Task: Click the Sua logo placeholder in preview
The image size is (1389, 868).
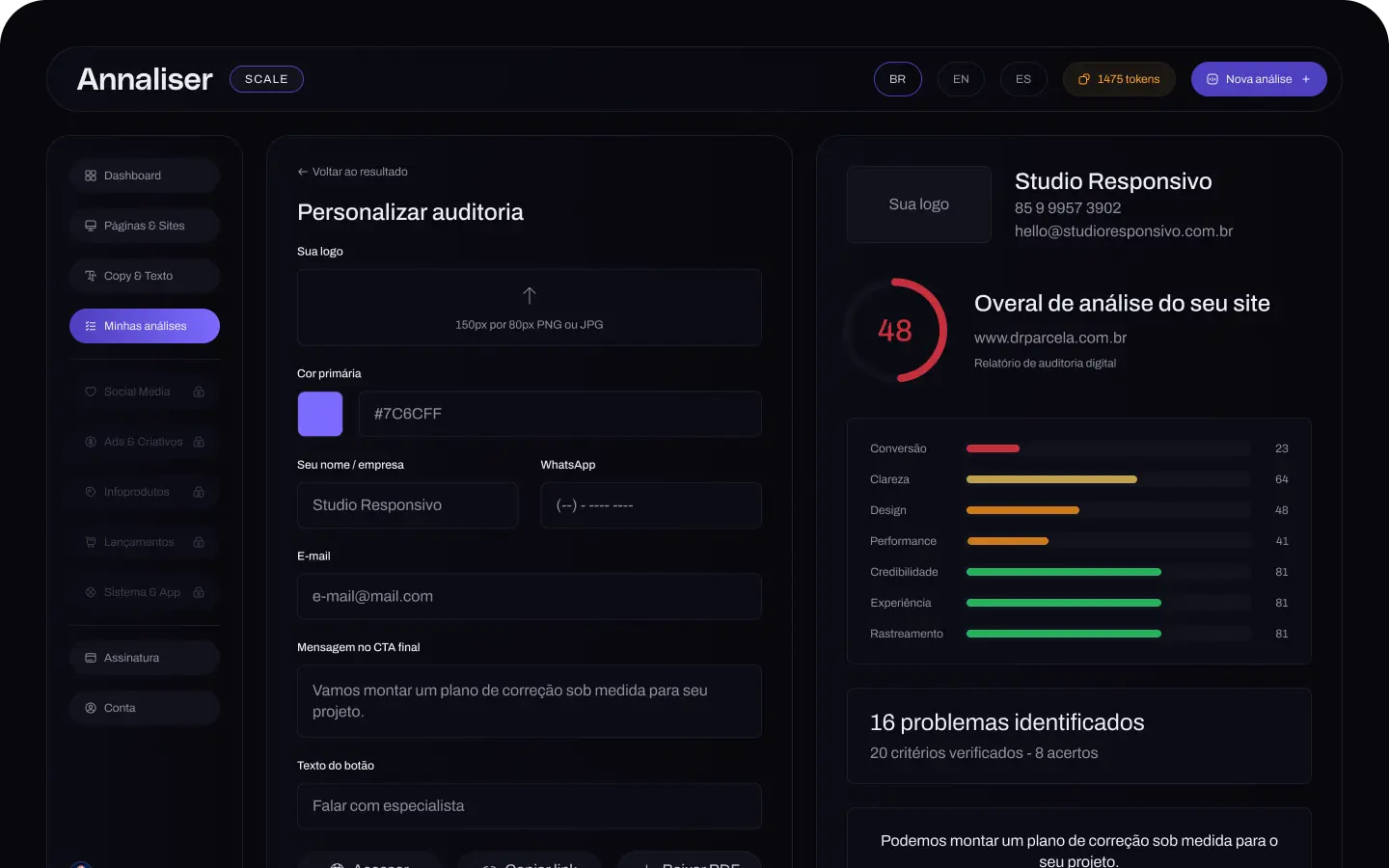Action: tap(919, 204)
